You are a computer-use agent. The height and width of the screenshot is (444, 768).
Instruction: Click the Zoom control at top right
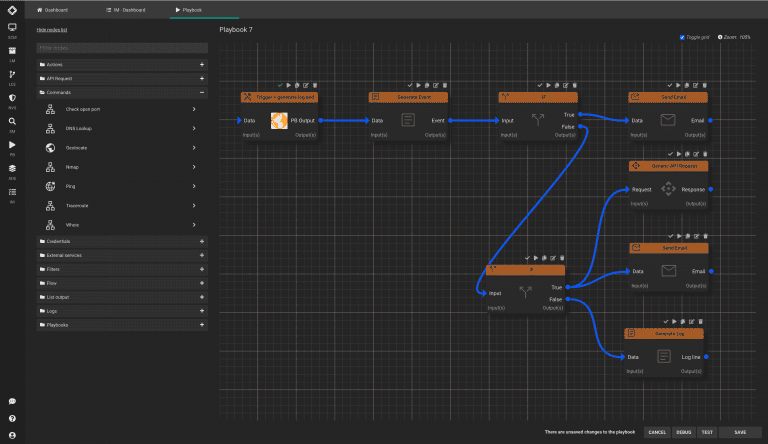734,37
